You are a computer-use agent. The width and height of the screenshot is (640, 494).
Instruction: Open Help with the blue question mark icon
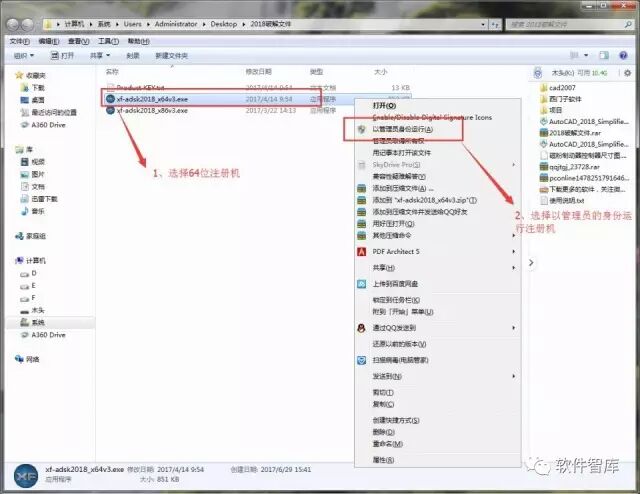(x=623, y=55)
